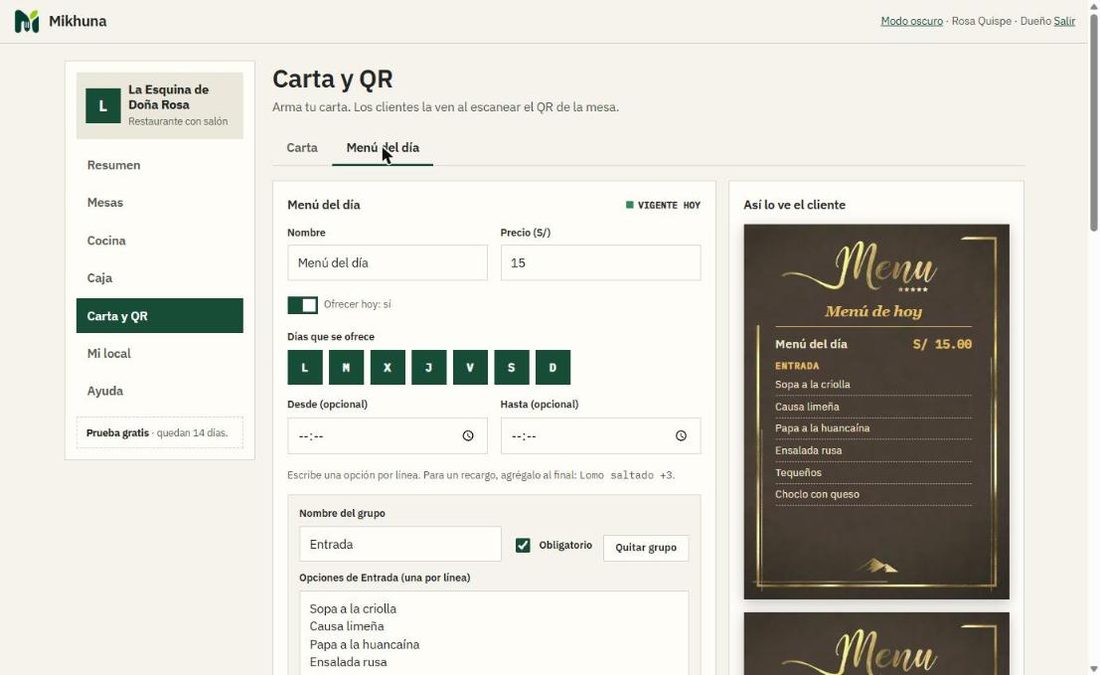Click the Nombre del grupo field with Entrada
Screen dimensions: 1100x675
click(400, 544)
